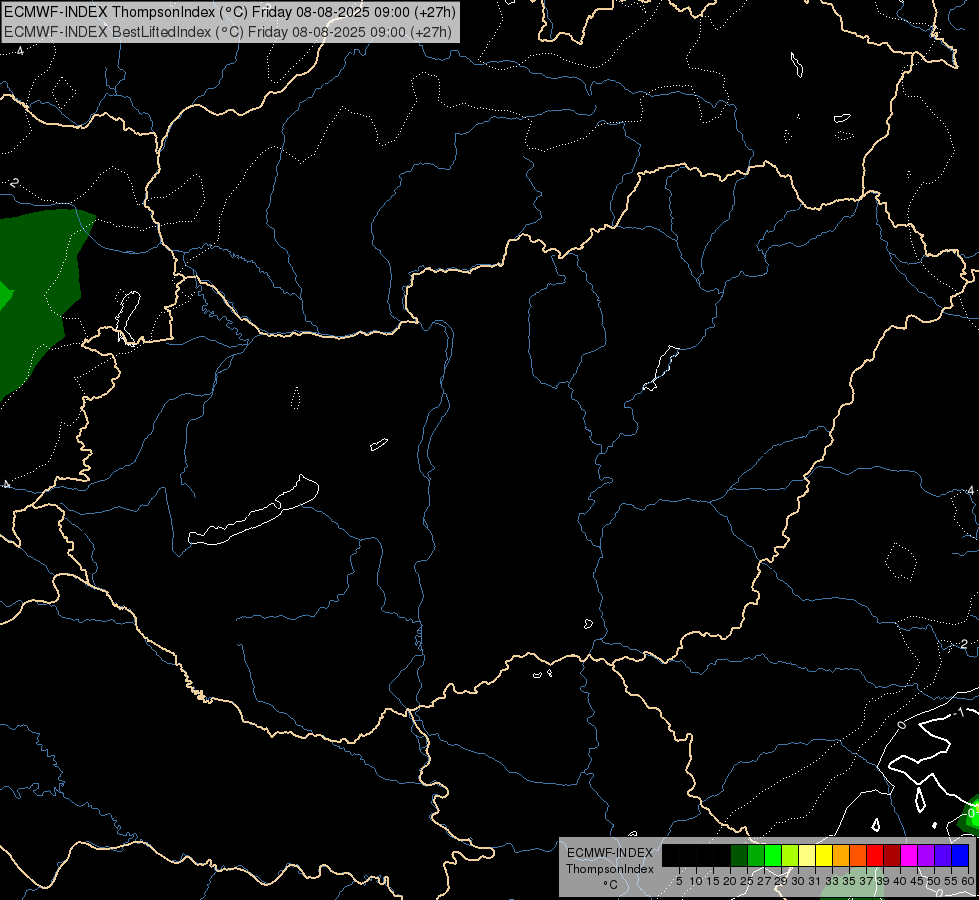
Task: Click the blue 55–60 legend swatch
Action: tap(960, 856)
